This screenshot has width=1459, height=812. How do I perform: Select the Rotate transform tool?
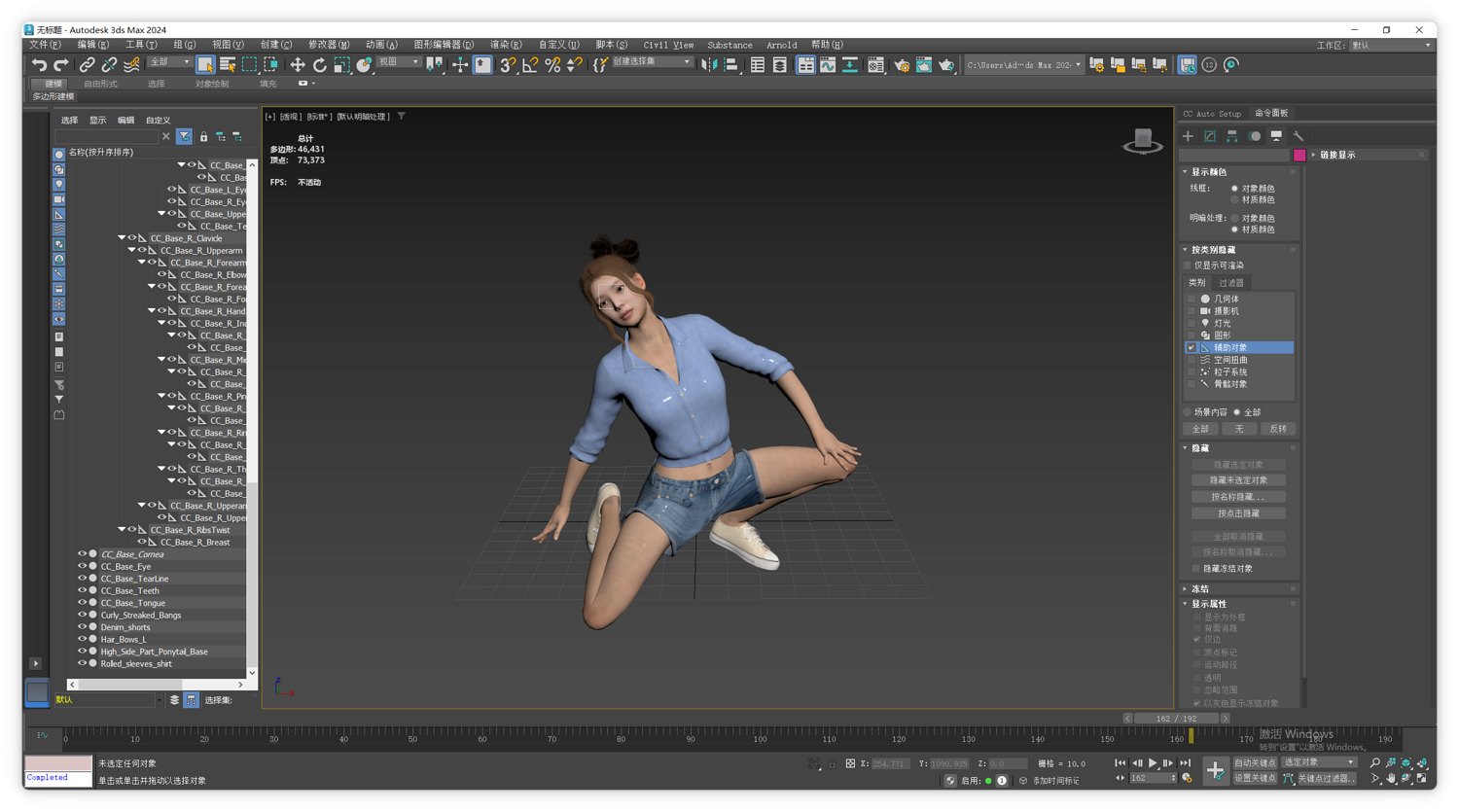click(319, 65)
